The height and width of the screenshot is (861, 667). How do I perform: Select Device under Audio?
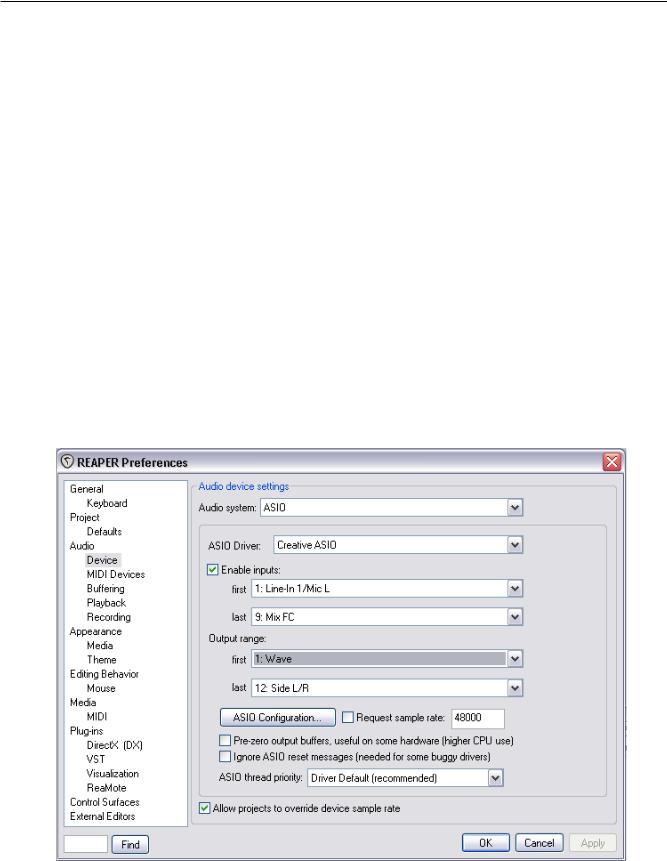click(102, 560)
